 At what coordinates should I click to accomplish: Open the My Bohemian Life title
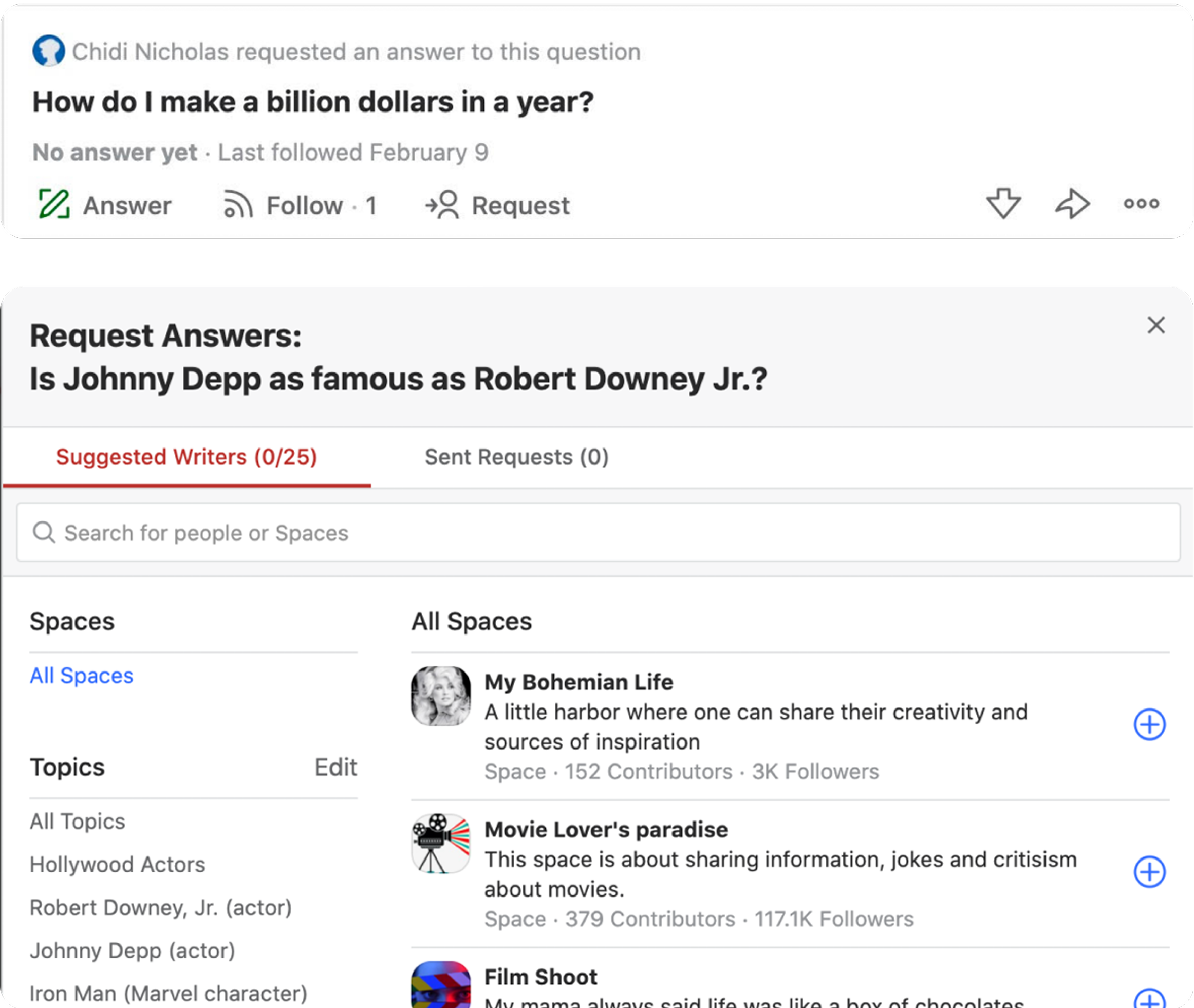tap(579, 682)
